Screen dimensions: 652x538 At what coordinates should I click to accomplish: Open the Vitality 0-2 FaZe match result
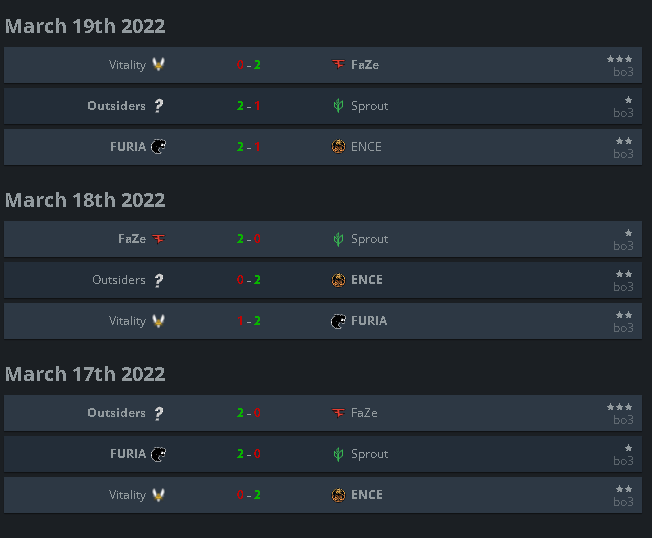249,65
